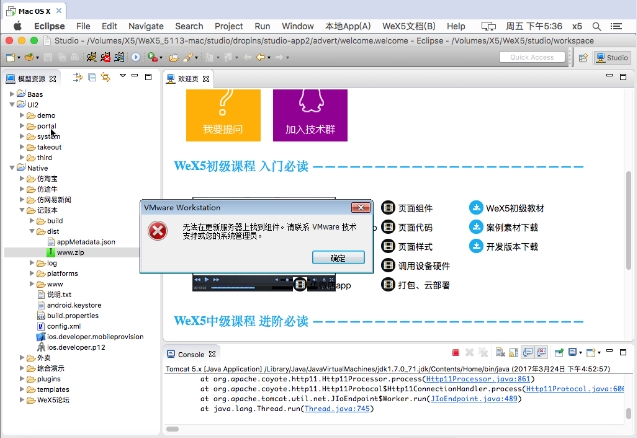Click the Clear Console icon
Image resolution: width=637 pixels, height=438 pixels.
[x=500, y=353]
